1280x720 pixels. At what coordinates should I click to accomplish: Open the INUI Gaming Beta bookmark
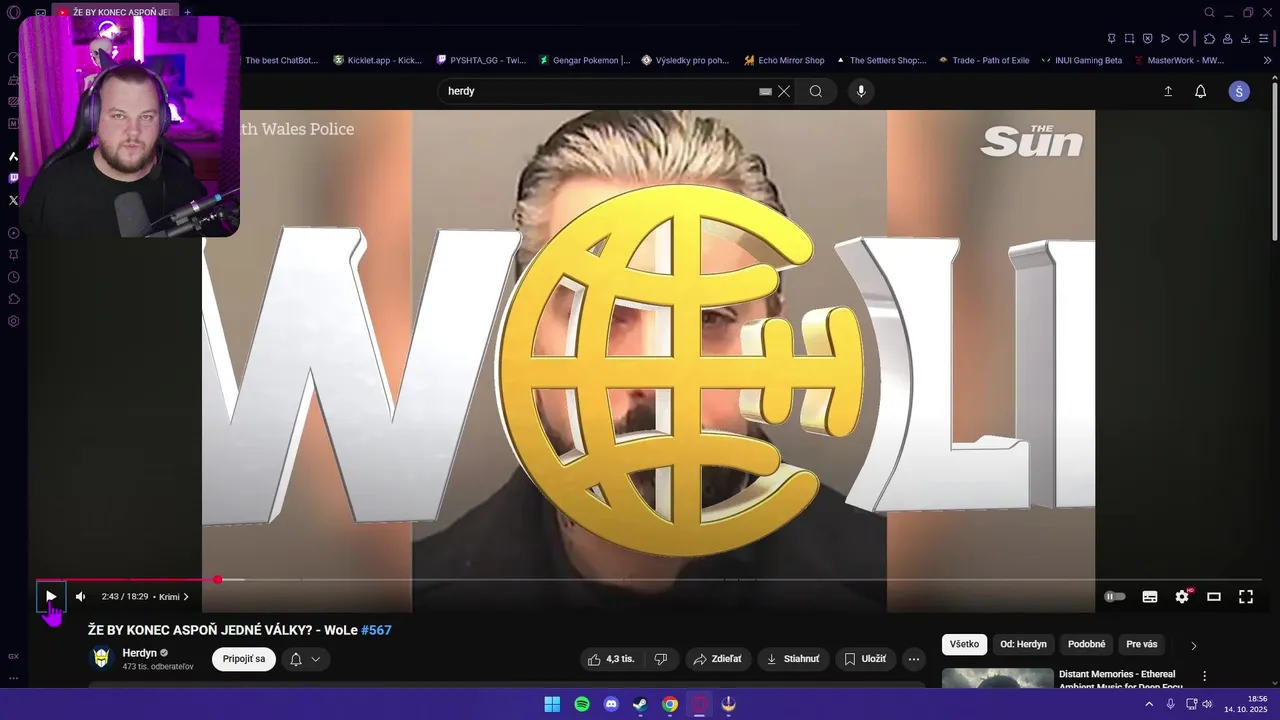pyautogui.click(x=1082, y=60)
